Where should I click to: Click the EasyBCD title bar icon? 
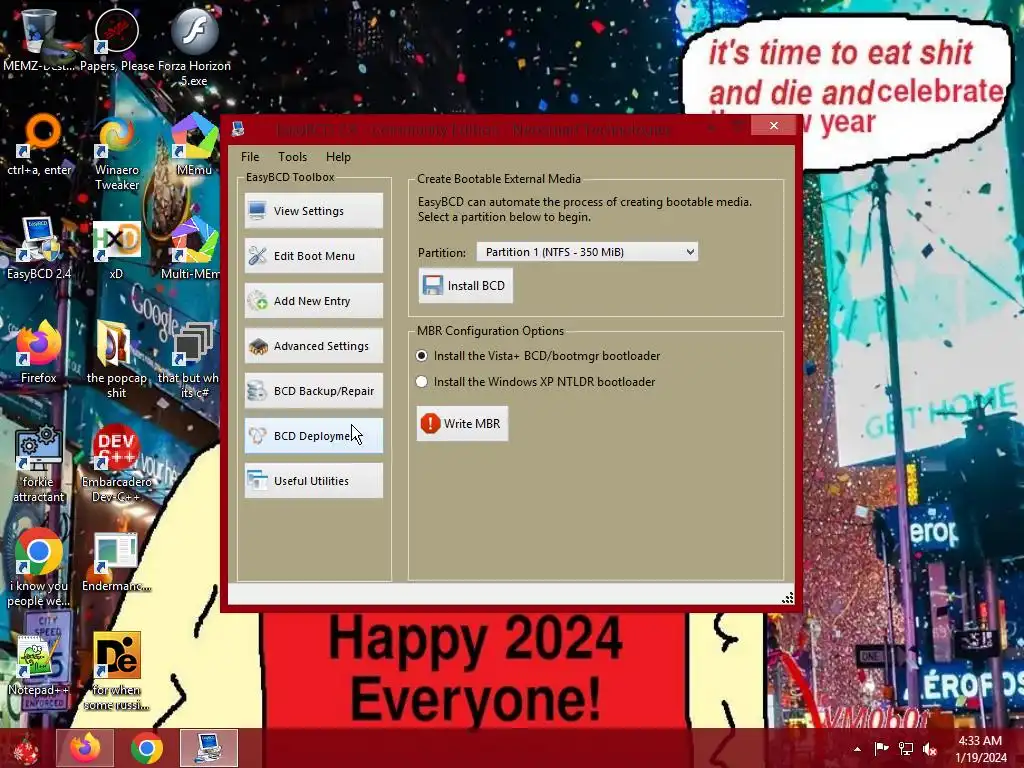coord(238,129)
